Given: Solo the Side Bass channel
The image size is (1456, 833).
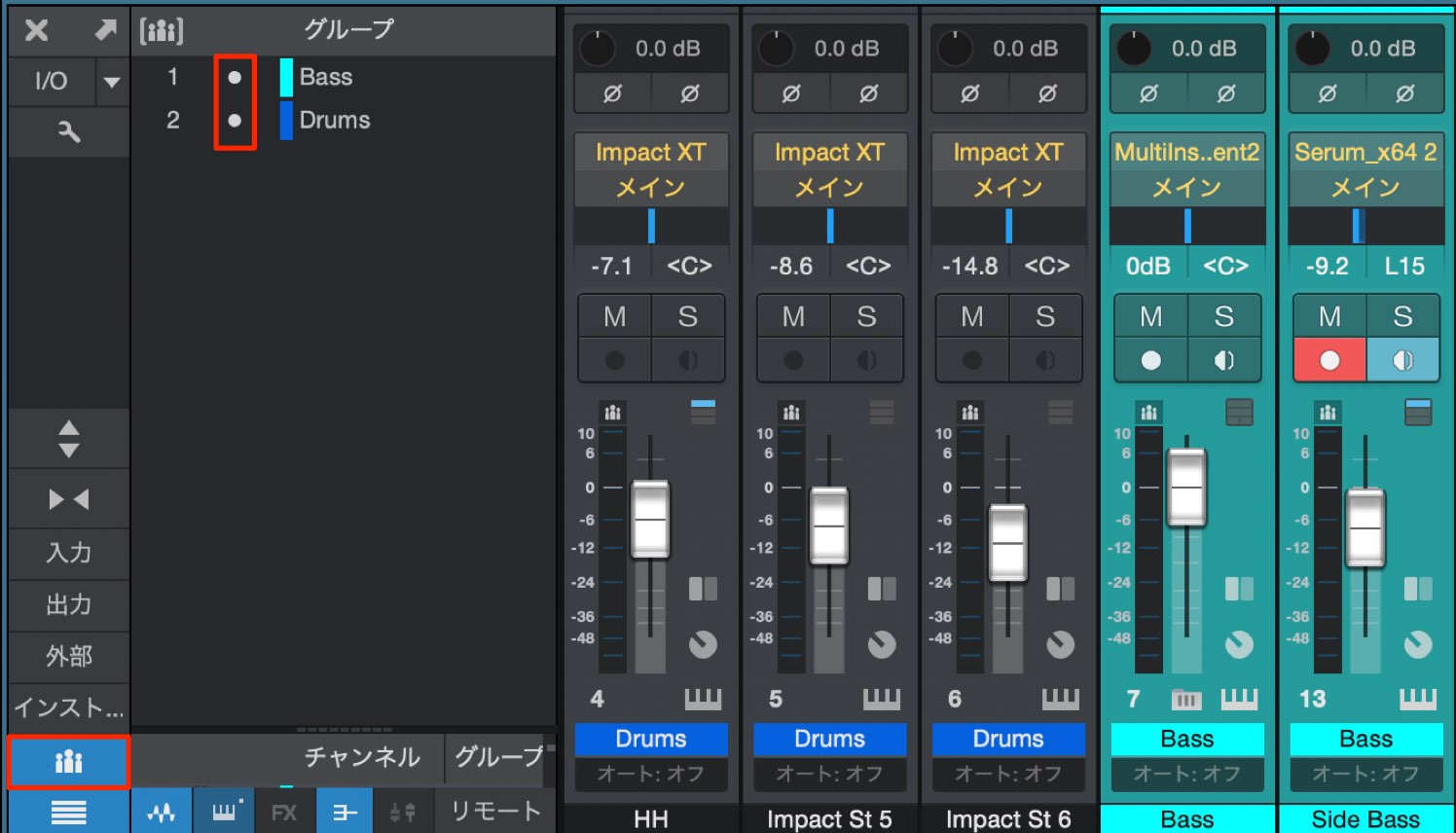Looking at the screenshot, I should point(1402,316).
